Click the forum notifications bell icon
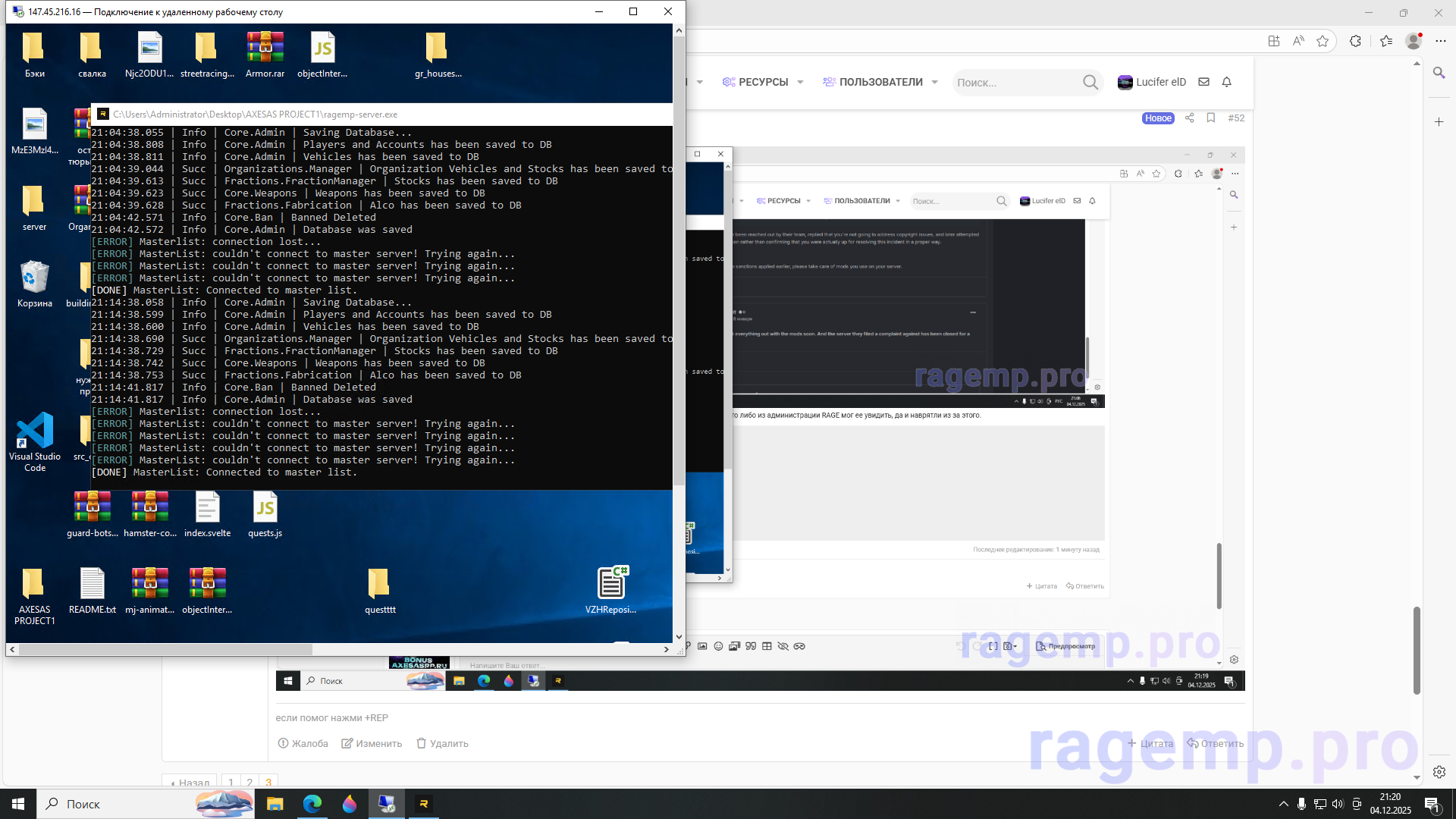 [x=1226, y=82]
